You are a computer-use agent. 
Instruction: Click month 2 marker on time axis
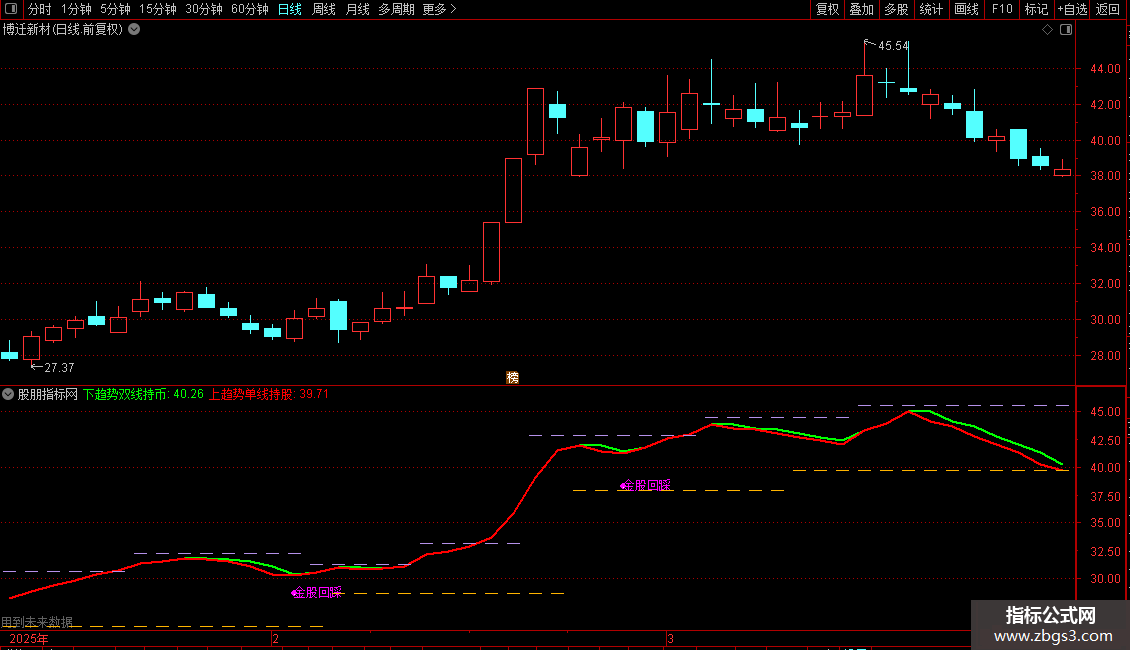[x=275, y=639]
